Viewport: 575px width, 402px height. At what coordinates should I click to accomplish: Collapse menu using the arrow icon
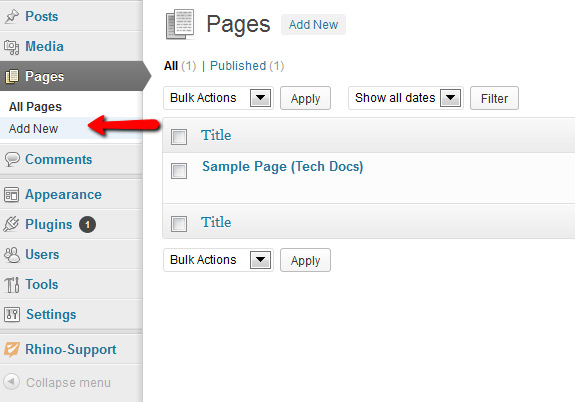click(11, 382)
